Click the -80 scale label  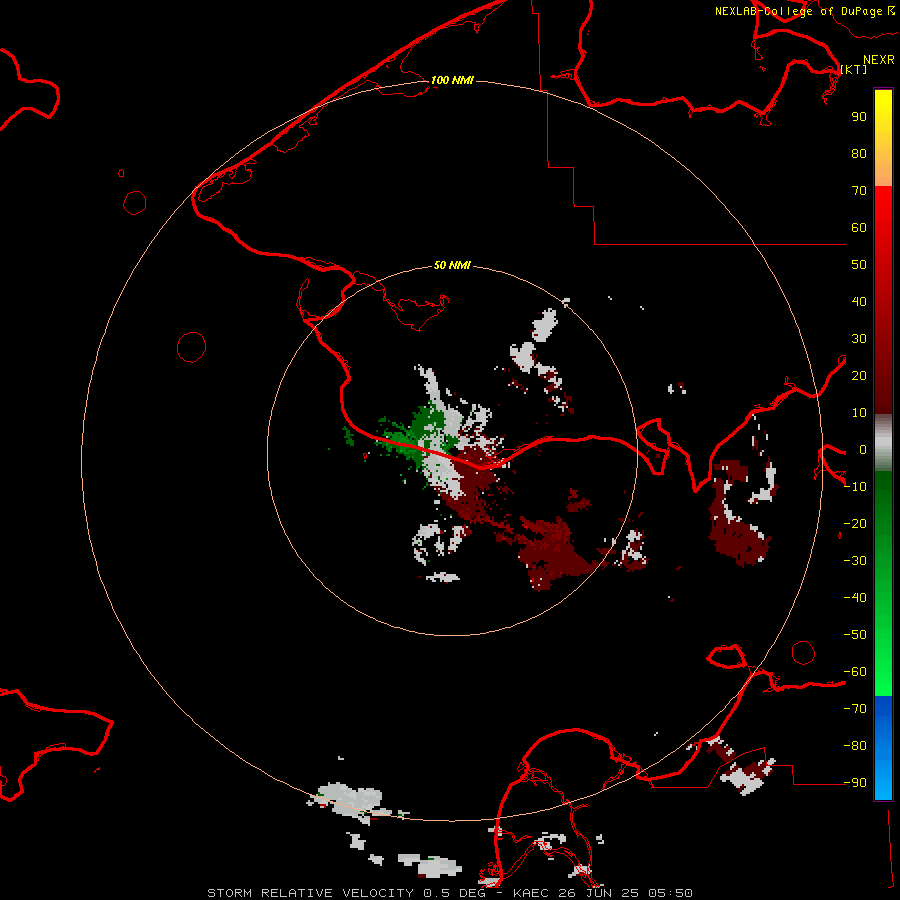(855, 746)
